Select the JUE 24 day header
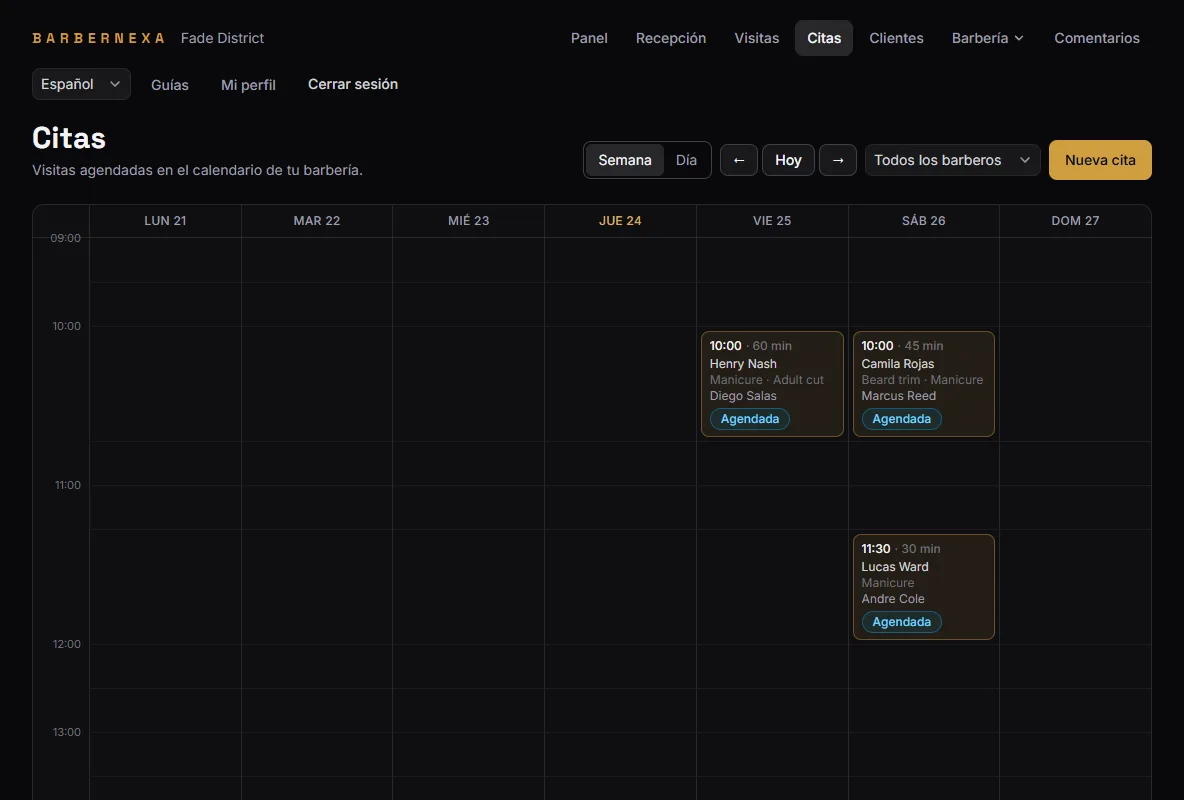Viewport: 1184px width, 800px height. coord(620,221)
